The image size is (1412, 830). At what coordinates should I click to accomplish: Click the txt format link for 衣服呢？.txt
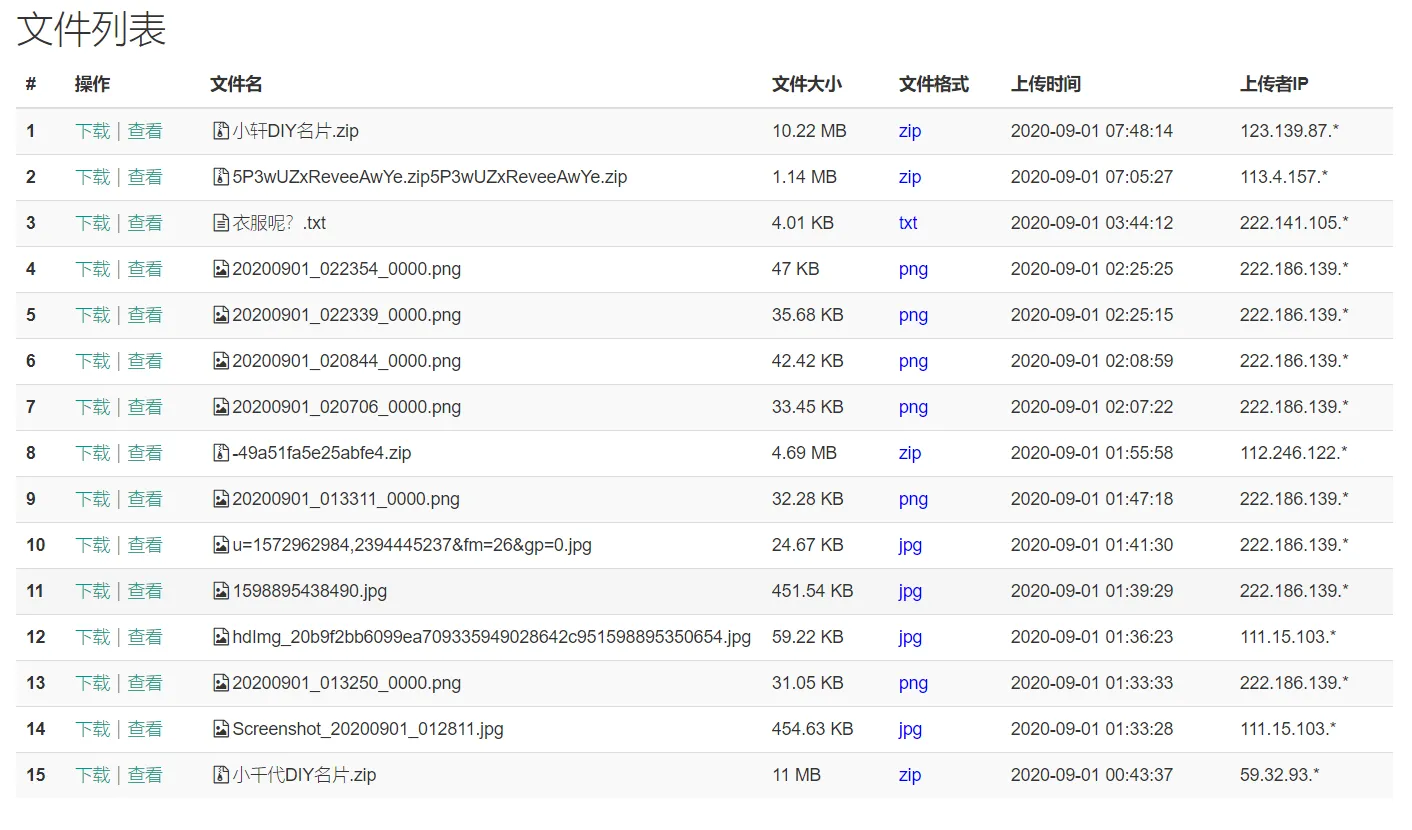point(908,222)
